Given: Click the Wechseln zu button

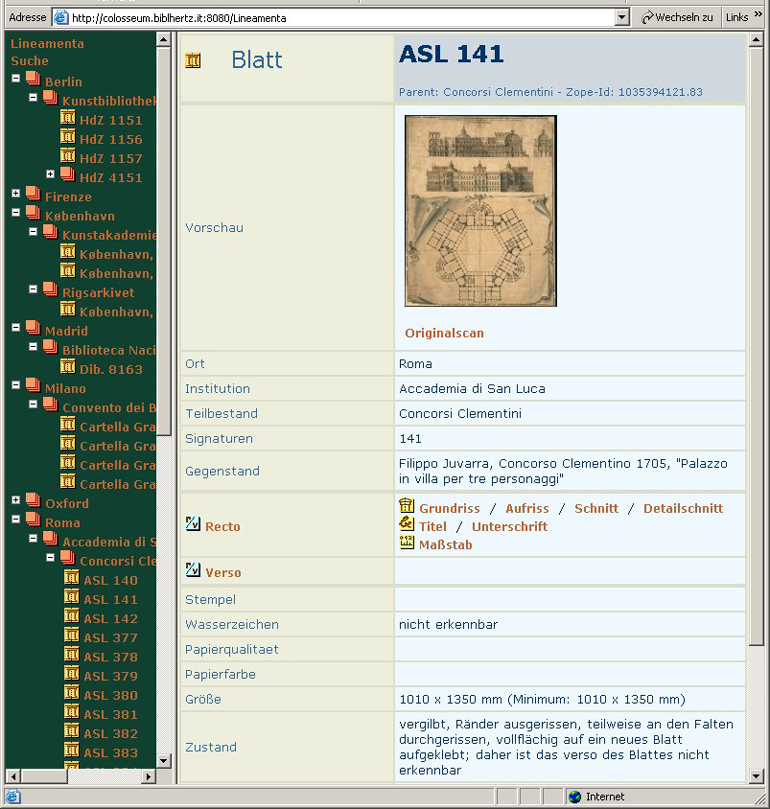Looking at the screenshot, I should coord(678,17).
